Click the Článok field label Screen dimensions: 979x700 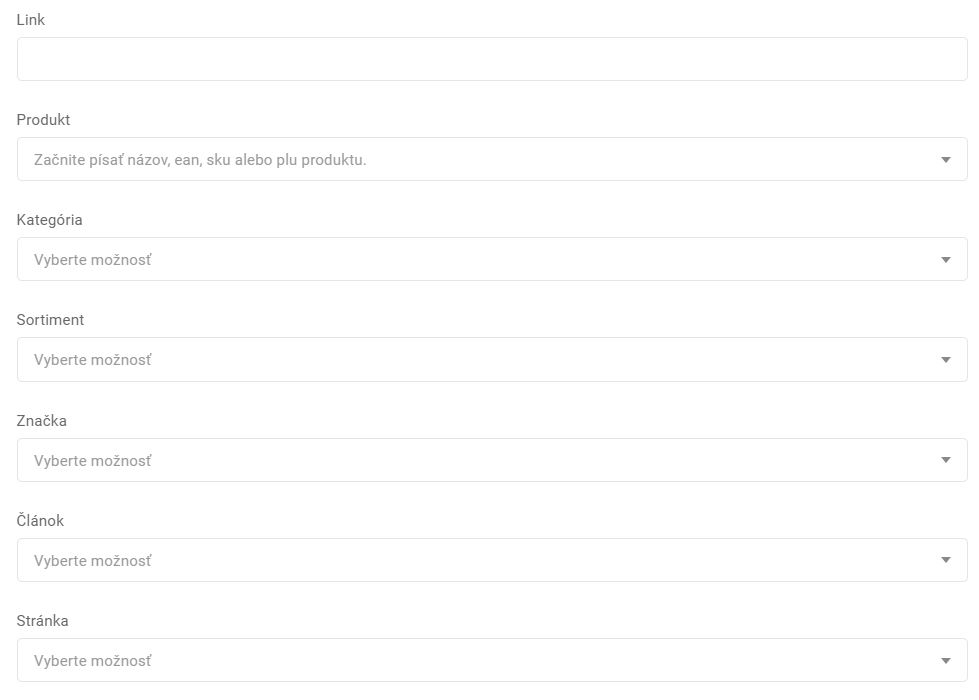coord(40,520)
